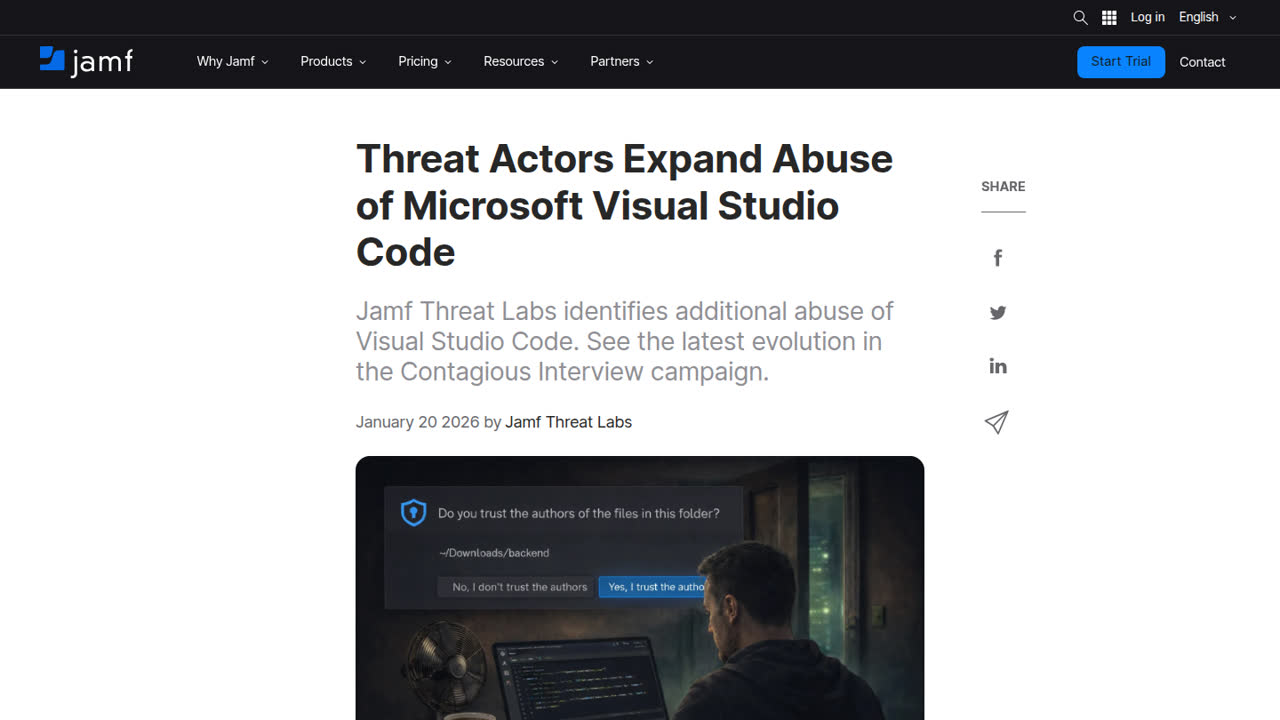Share article on Twitter
Image resolution: width=1280 pixels, height=720 pixels.
click(998, 312)
